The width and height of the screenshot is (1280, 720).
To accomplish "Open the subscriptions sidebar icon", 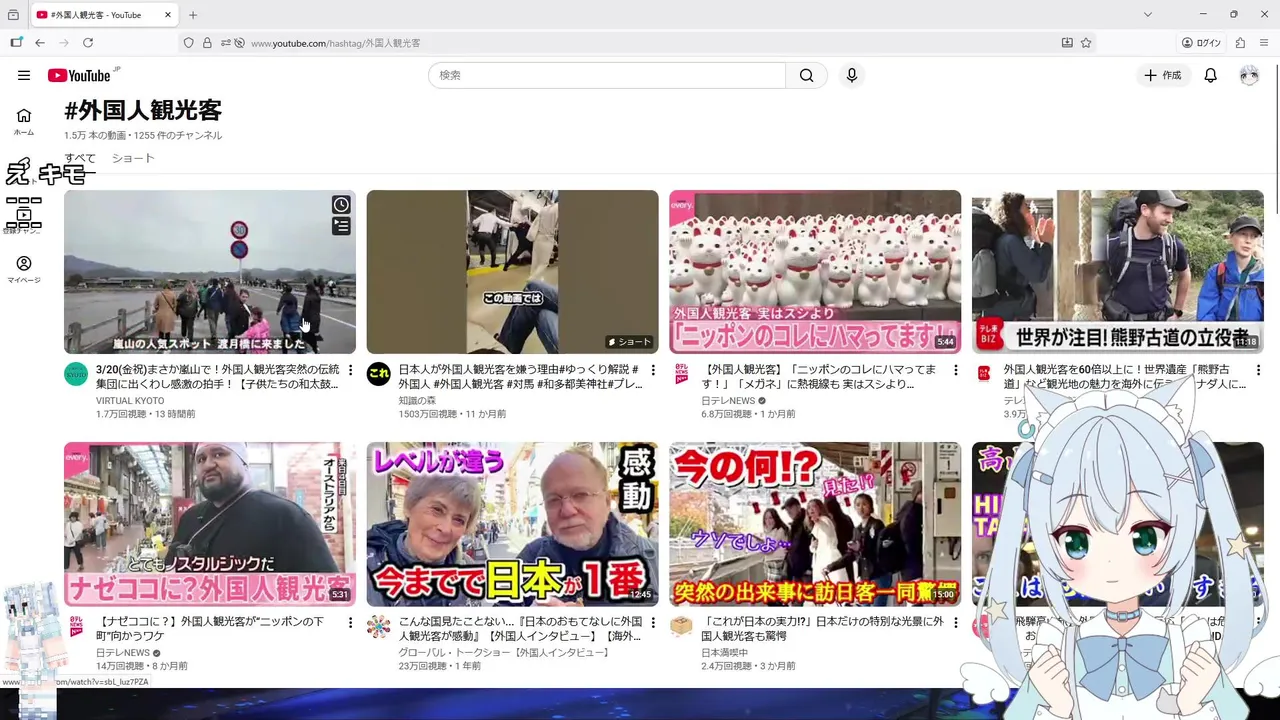I will click(x=24, y=215).
